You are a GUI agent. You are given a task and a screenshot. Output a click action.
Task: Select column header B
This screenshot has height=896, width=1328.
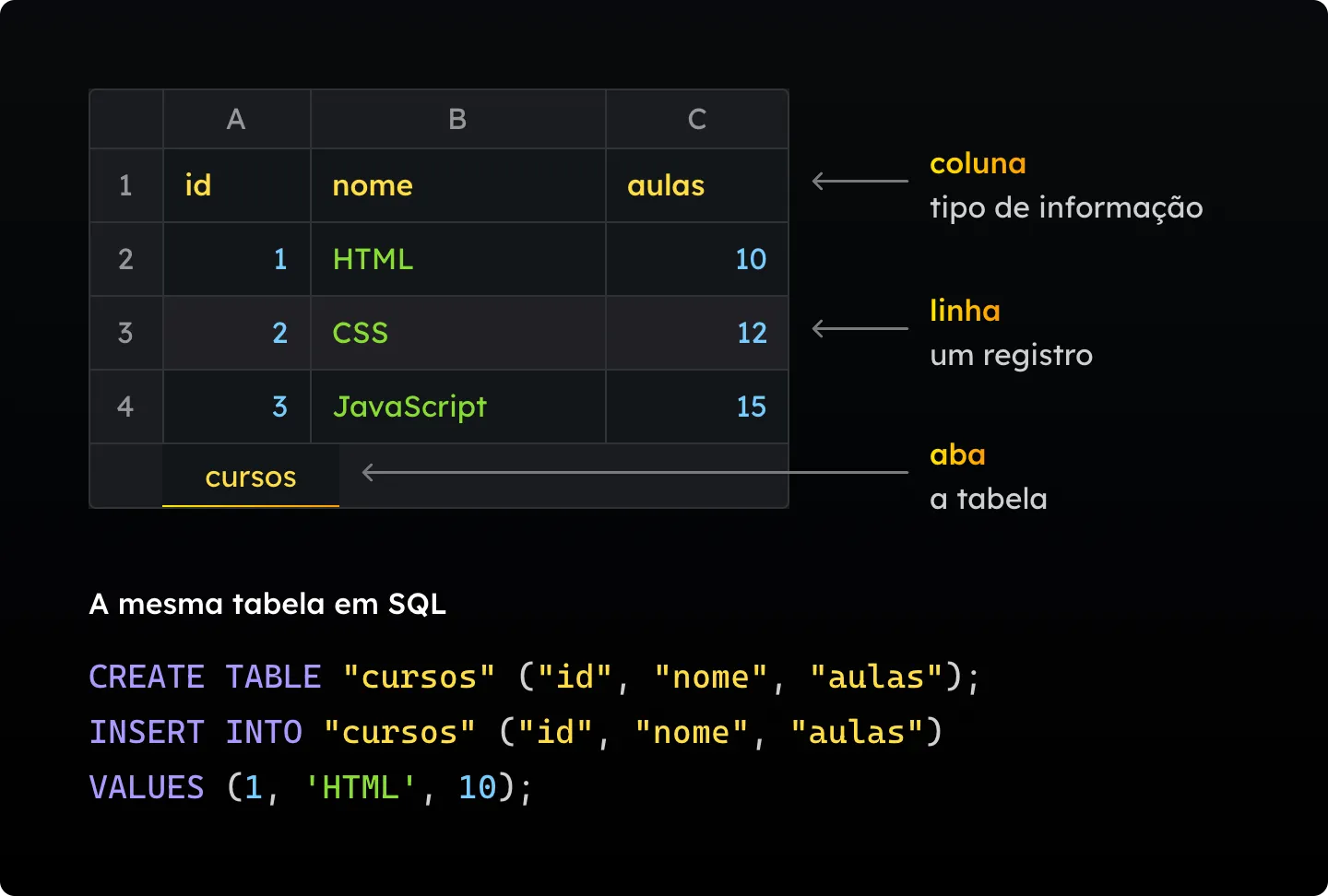tap(458, 119)
